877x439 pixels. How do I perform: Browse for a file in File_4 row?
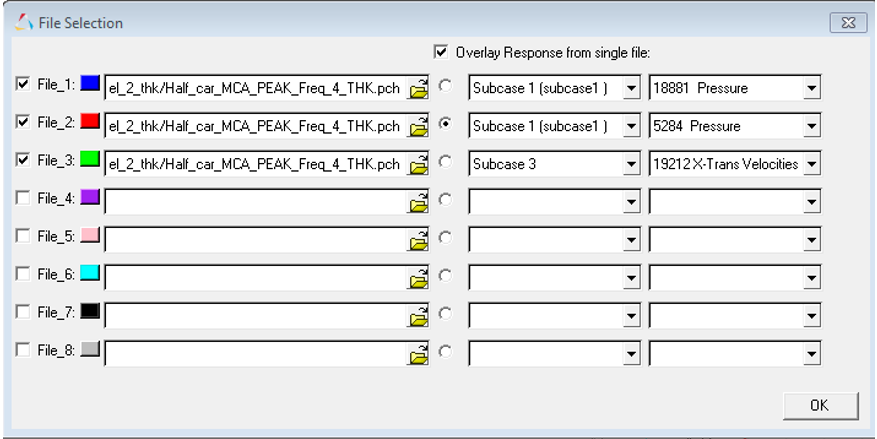pyautogui.click(x=419, y=202)
